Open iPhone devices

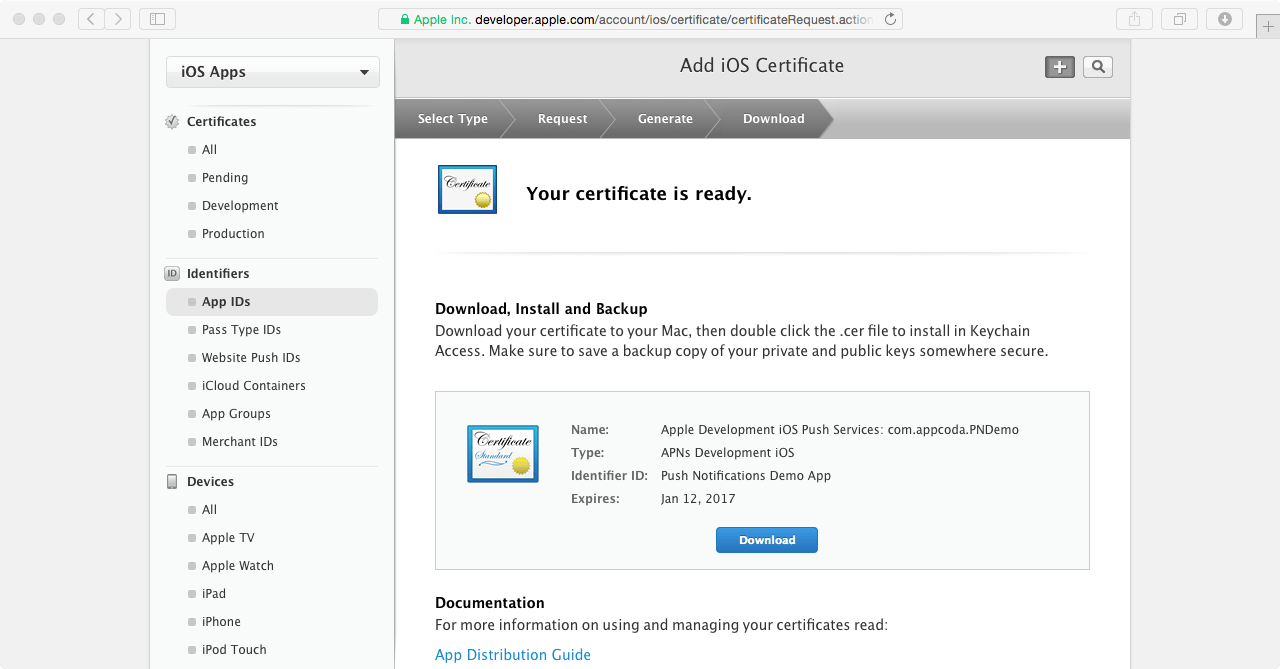coord(221,622)
